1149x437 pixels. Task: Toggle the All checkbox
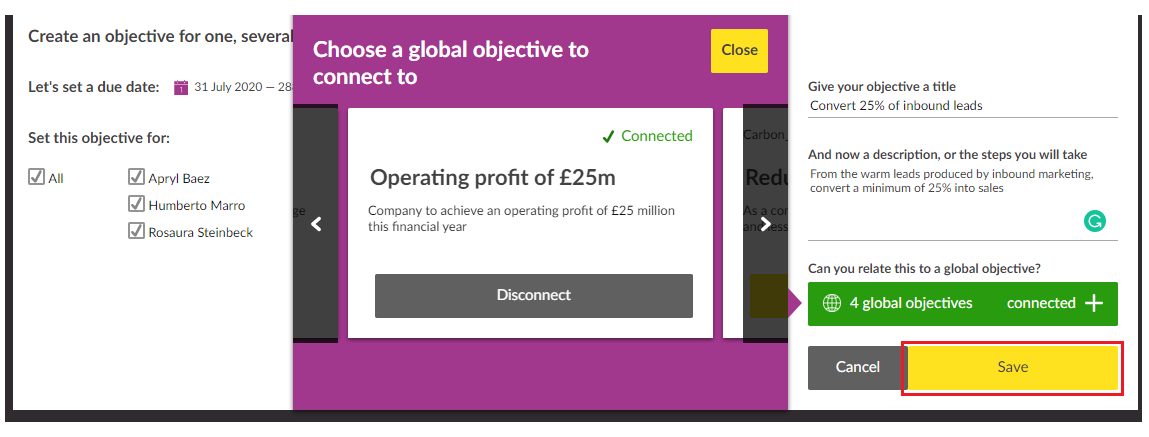[x=36, y=178]
